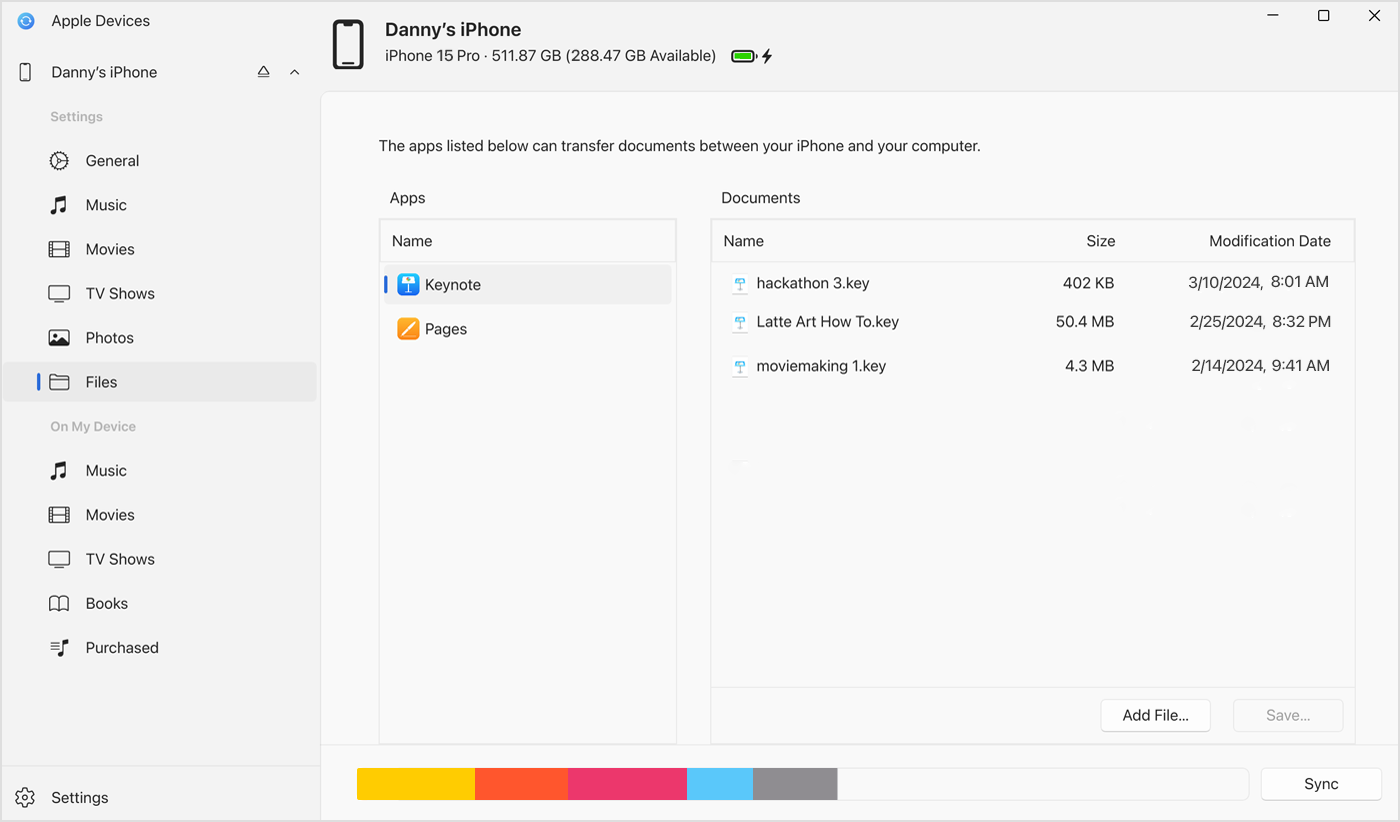Click the Apple Devices app logo
Image resolution: width=1400 pixels, height=822 pixels.
(25, 20)
